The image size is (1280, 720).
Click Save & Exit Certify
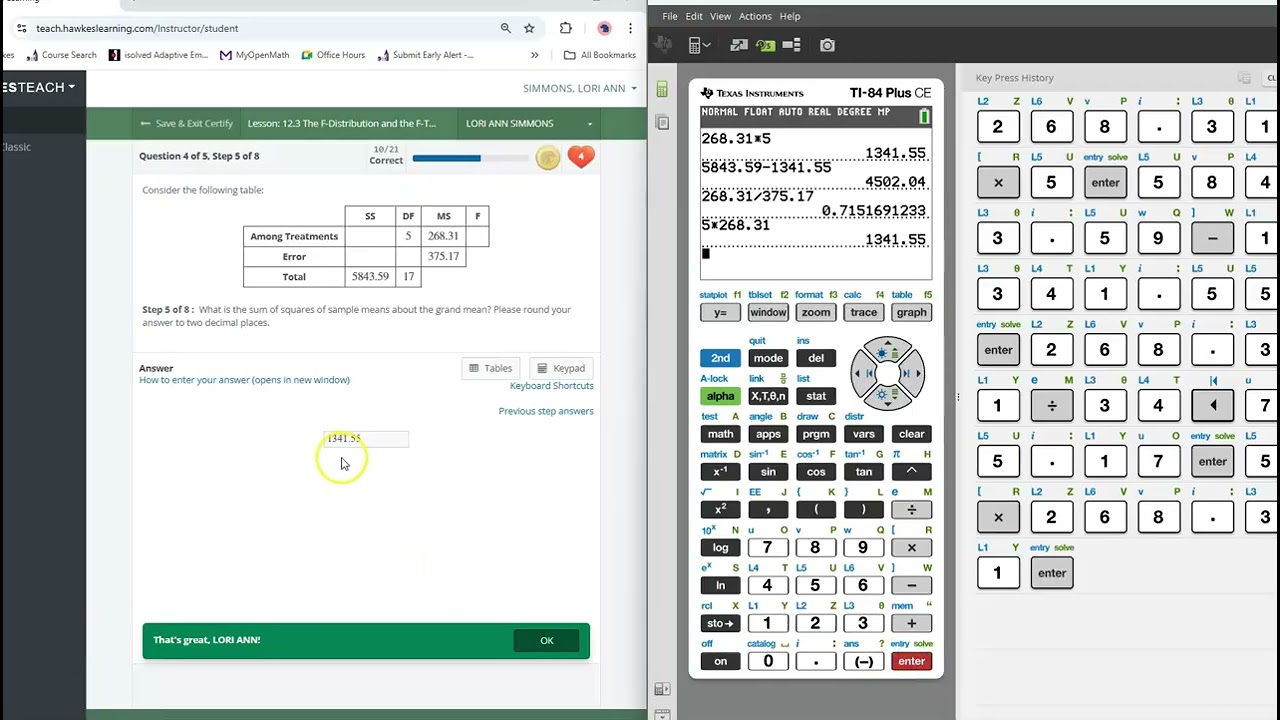coord(186,123)
